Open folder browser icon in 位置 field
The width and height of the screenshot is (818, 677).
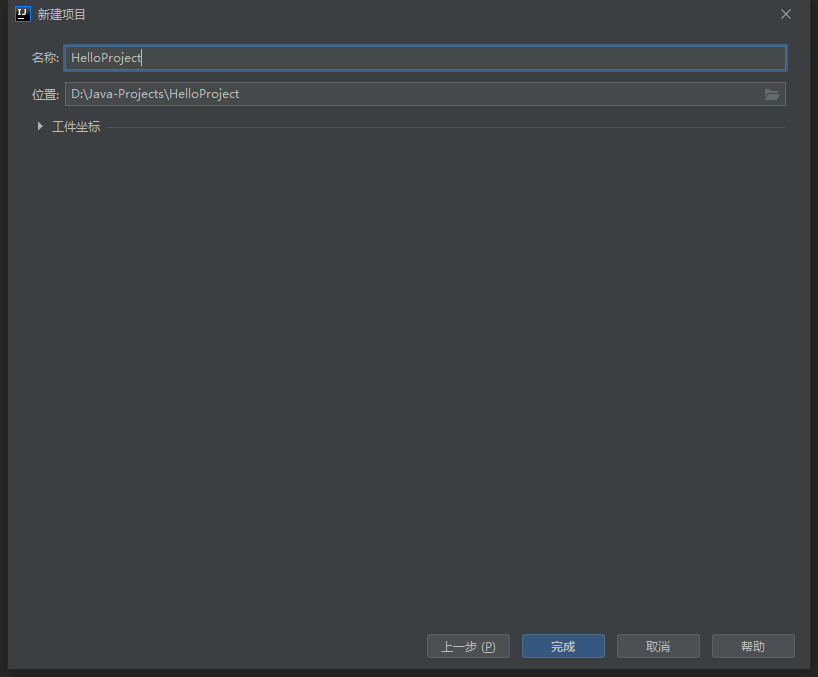(x=771, y=94)
